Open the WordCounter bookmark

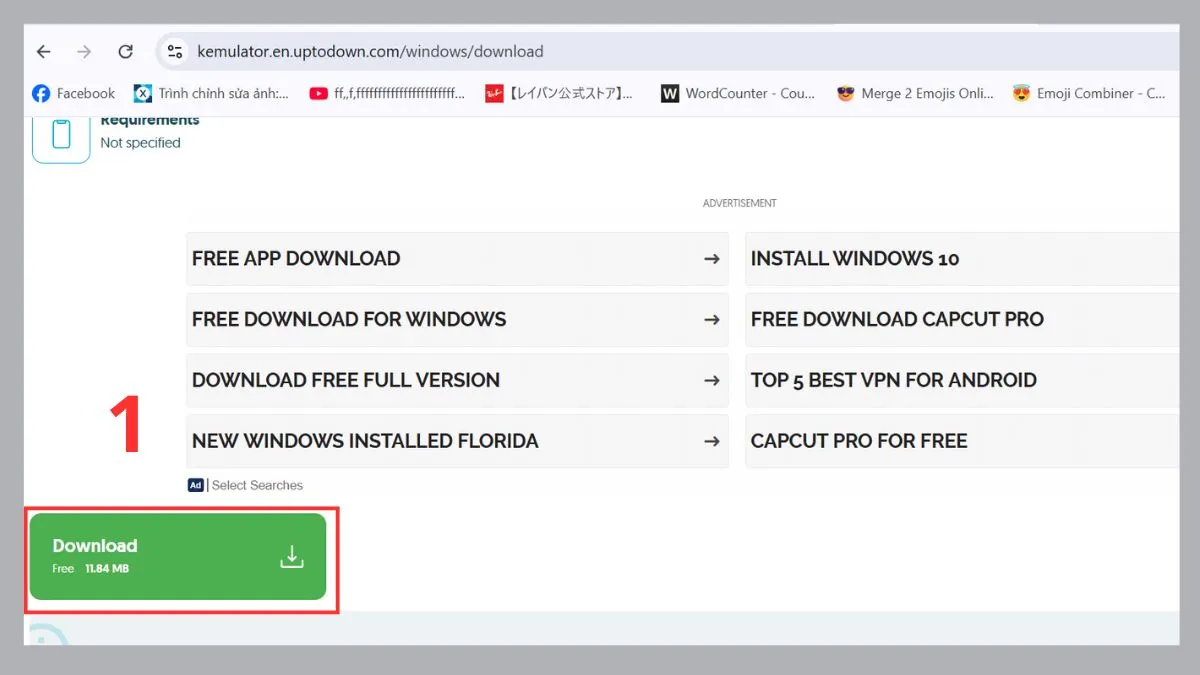(x=738, y=93)
